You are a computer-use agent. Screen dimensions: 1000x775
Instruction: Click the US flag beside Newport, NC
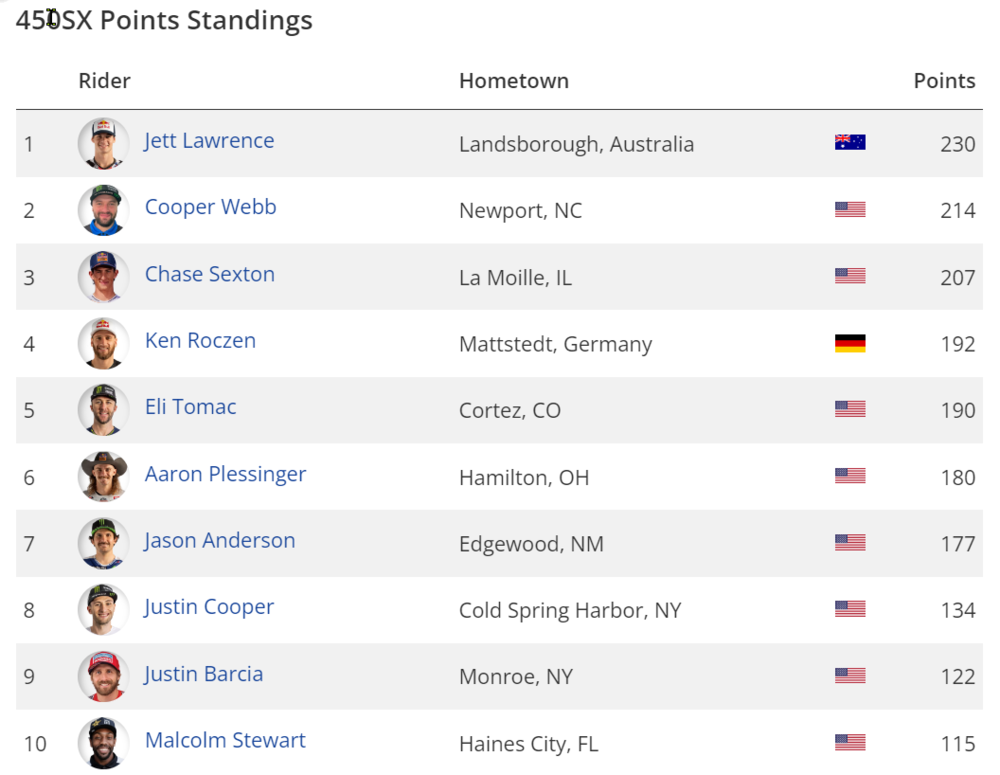coord(850,210)
